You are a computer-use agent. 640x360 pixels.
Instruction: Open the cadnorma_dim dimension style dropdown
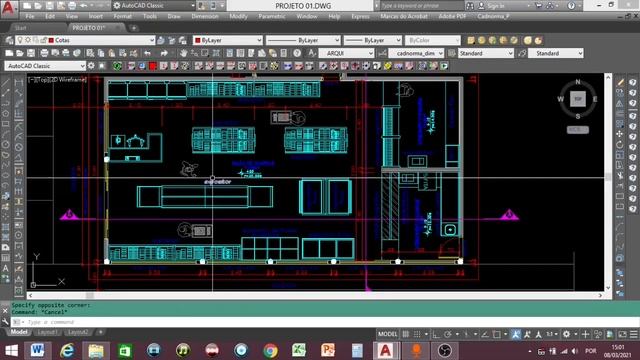tap(416, 53)
